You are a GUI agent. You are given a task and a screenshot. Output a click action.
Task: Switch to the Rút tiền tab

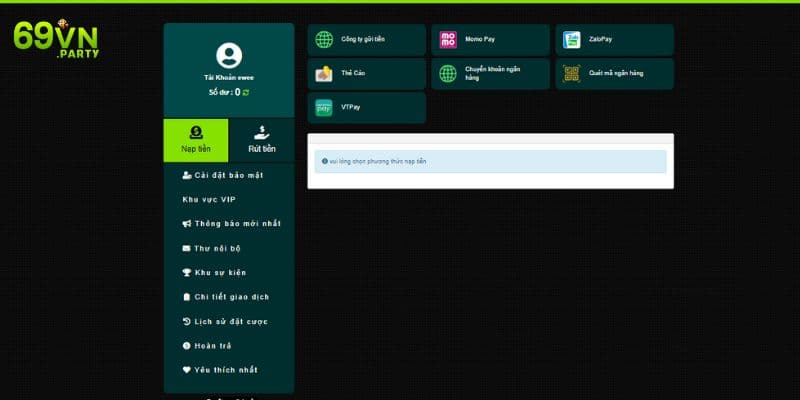point(262,140)
